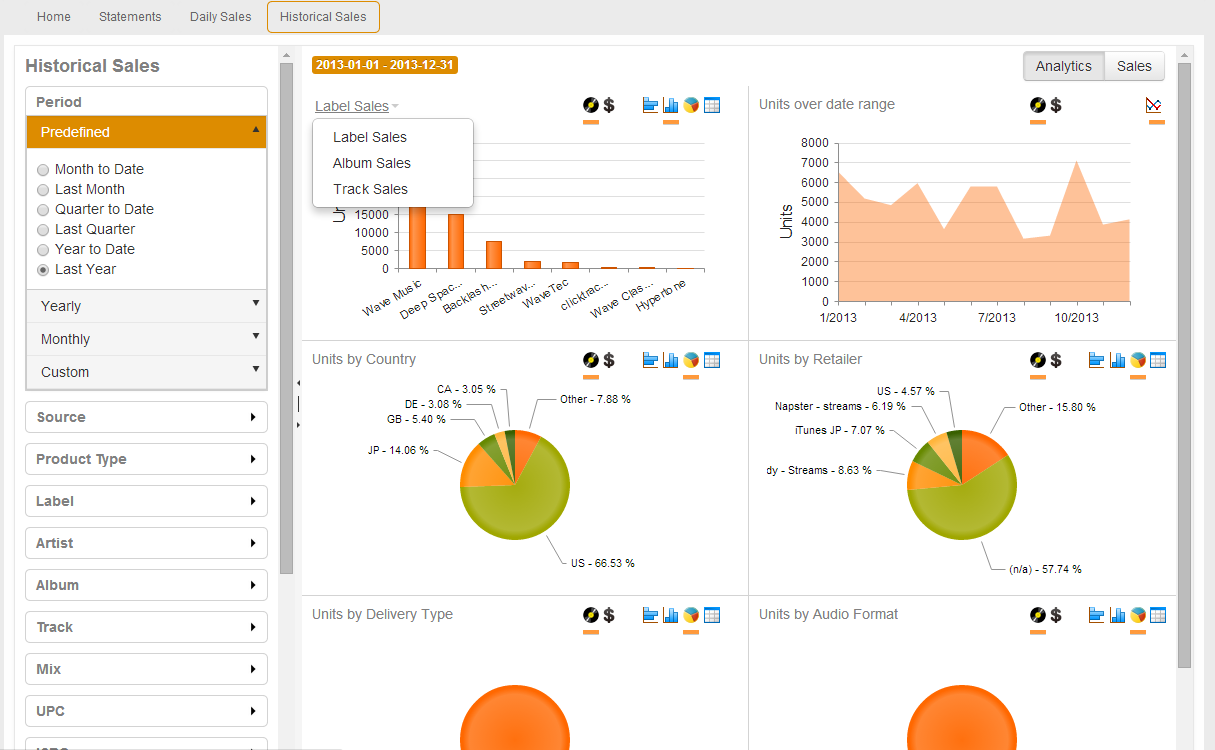The width and height of the screenshot is (1215, 750).
Task: Expand the Custom period section
Action: click(146, 372)
